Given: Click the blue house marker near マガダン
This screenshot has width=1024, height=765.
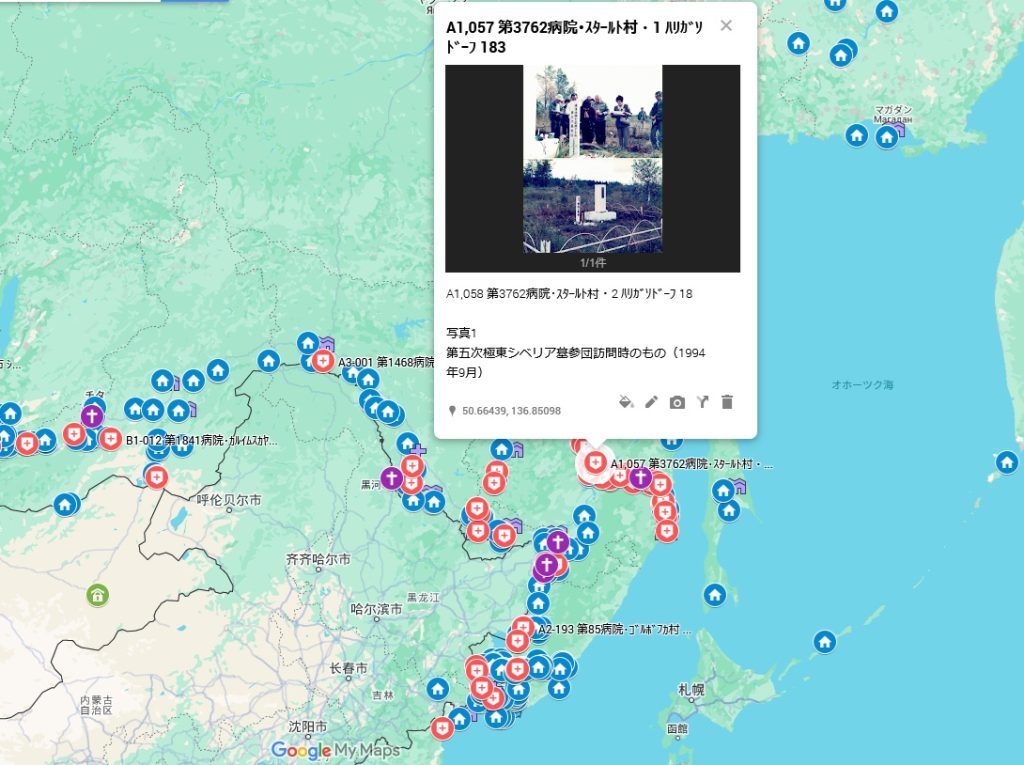Looking at the screenshot, I should coord(886,137).
